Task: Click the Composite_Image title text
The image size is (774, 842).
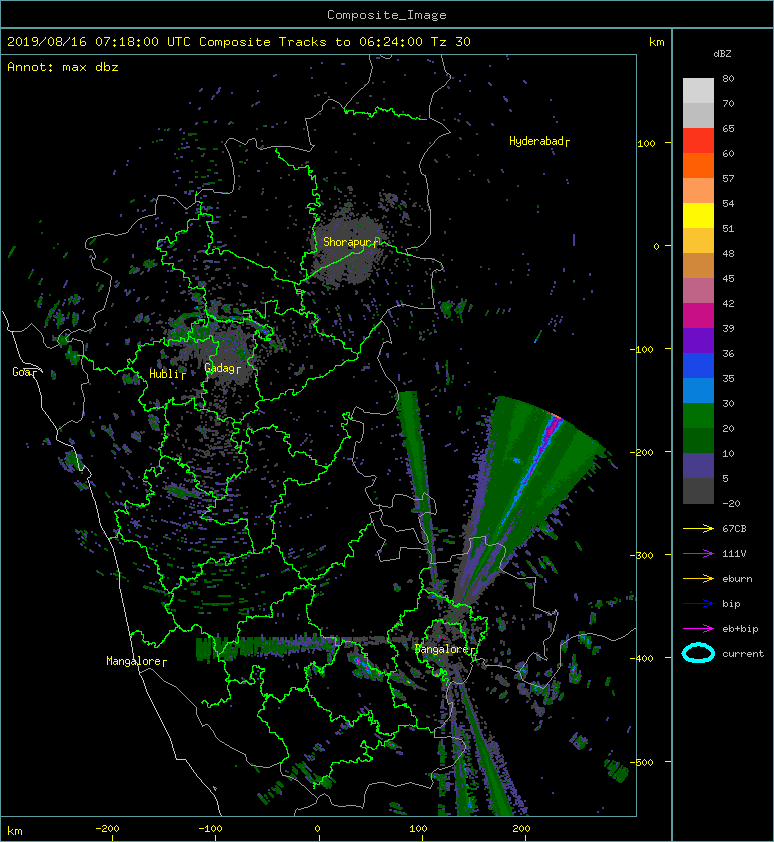Action: pos(387,14)
